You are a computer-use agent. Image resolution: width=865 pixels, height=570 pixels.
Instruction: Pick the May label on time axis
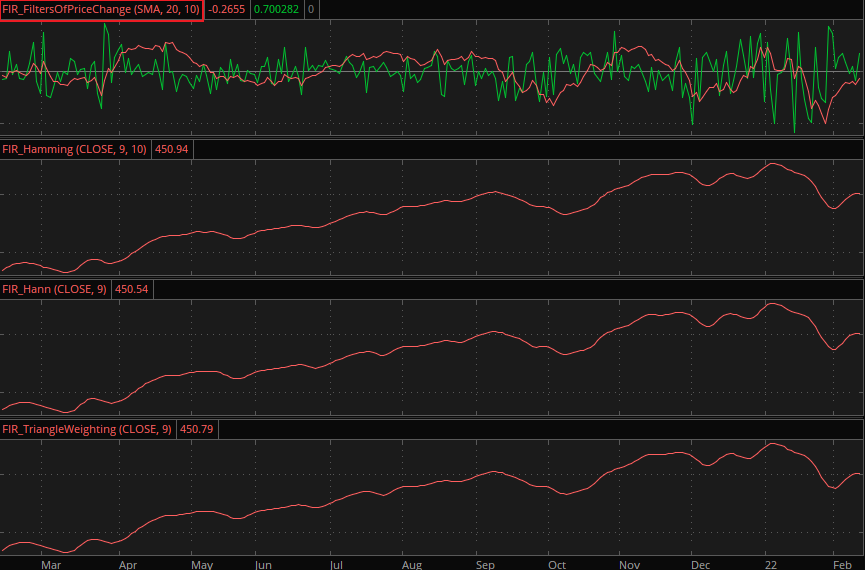point(201,563)
